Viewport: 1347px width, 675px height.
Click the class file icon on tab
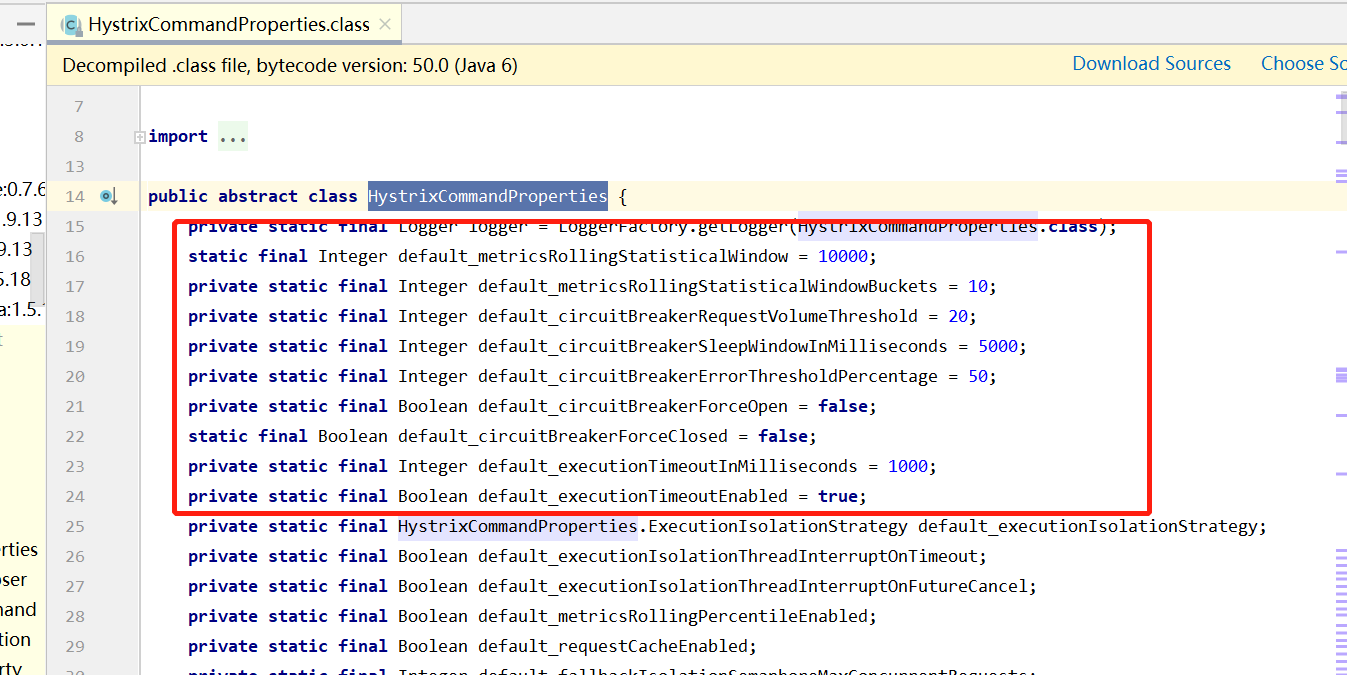coord(70,24)
